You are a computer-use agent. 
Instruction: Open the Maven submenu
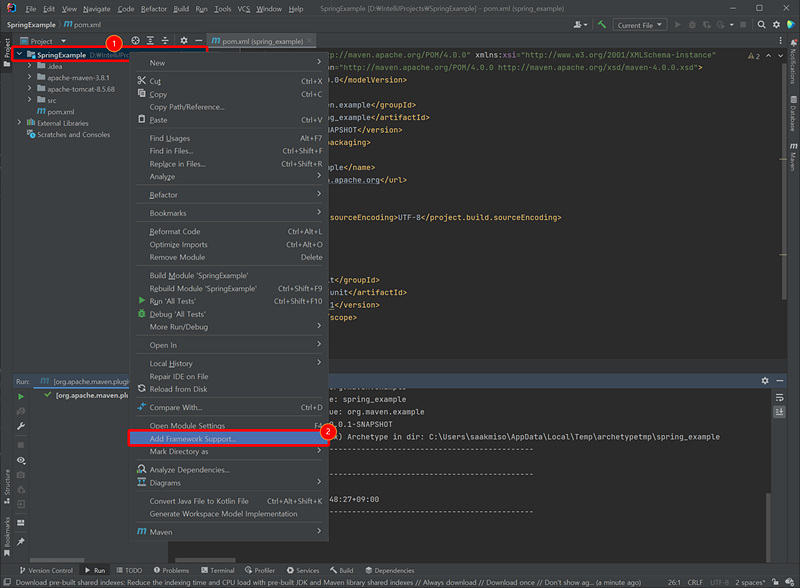coord(229,532)
